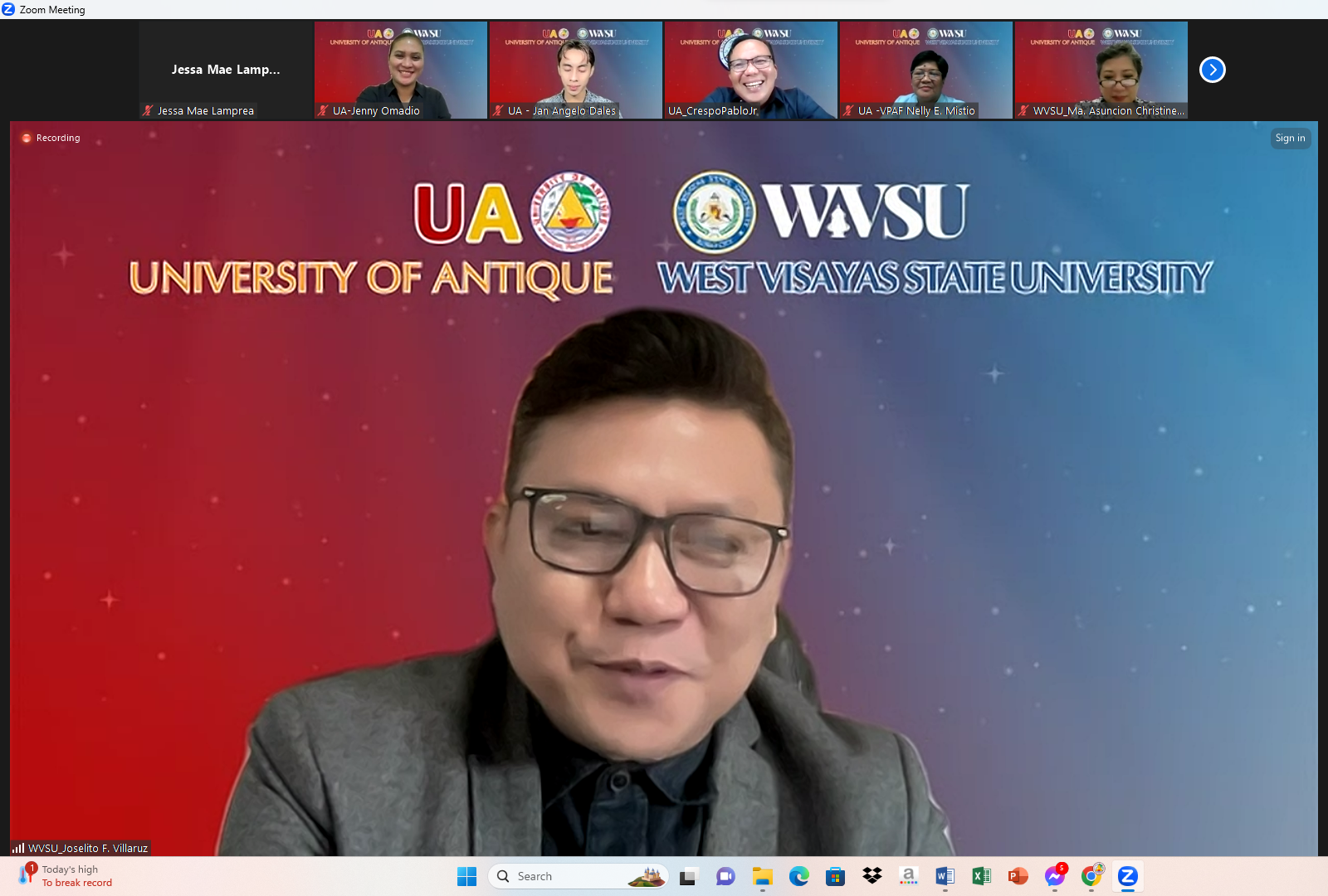Click the Zoom icon in taskbar
This screenshot has width=1328, height=896.
pos(1127,876)
